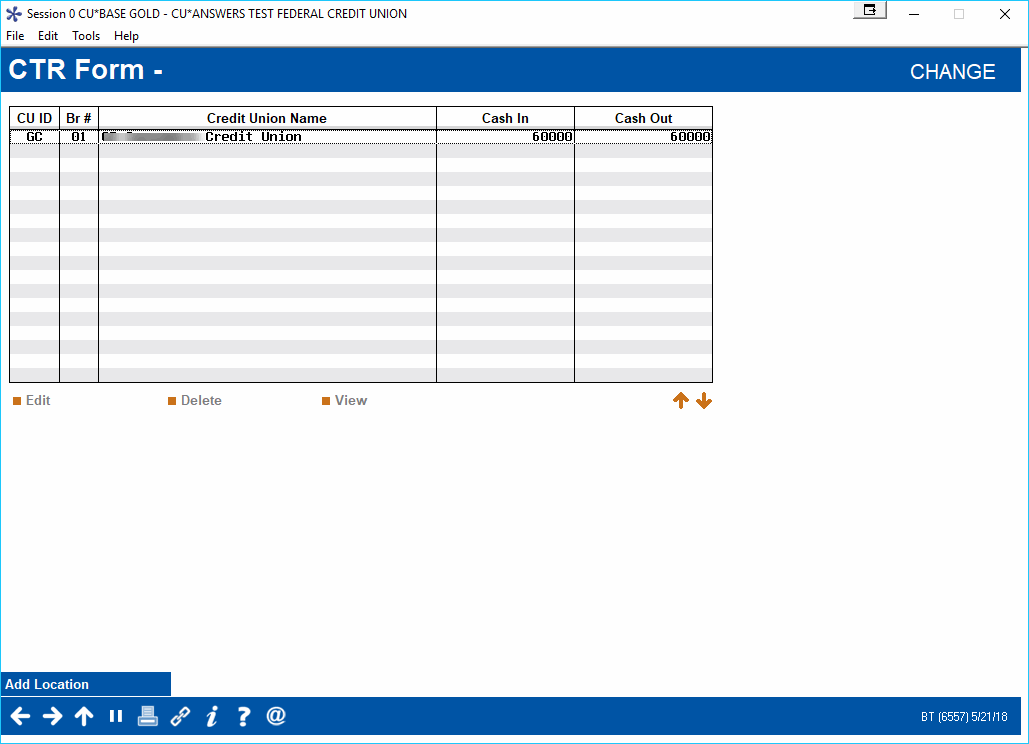
Task: Click the window jump icon near the title bar
Action: tap(868, 9)
